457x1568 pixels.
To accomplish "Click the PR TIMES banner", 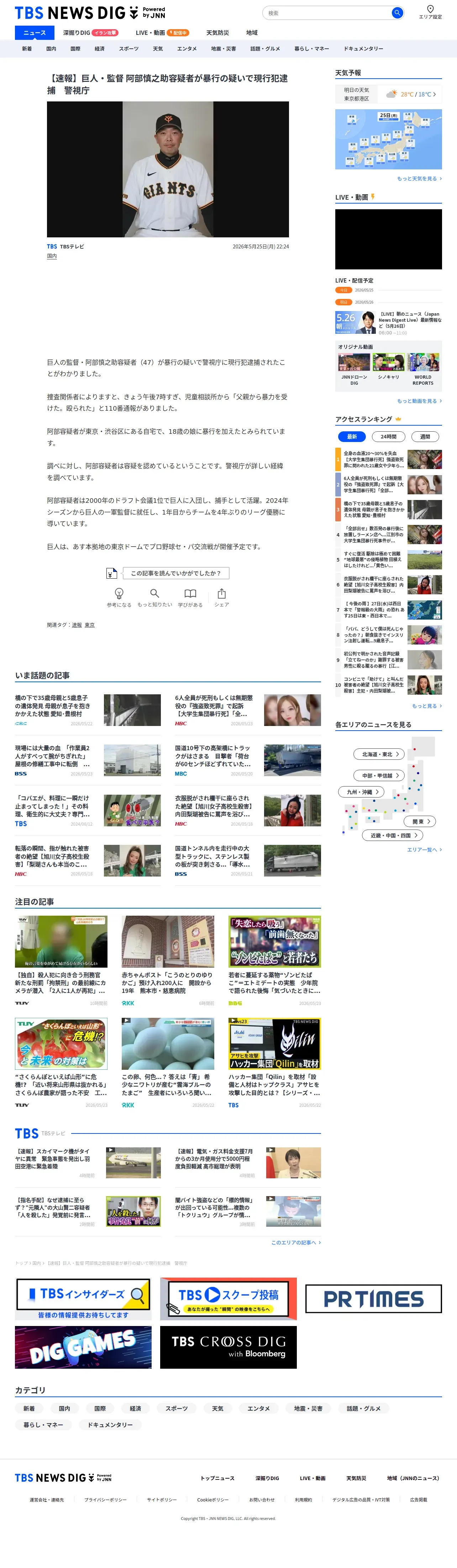I will (x=374, y=1298).
